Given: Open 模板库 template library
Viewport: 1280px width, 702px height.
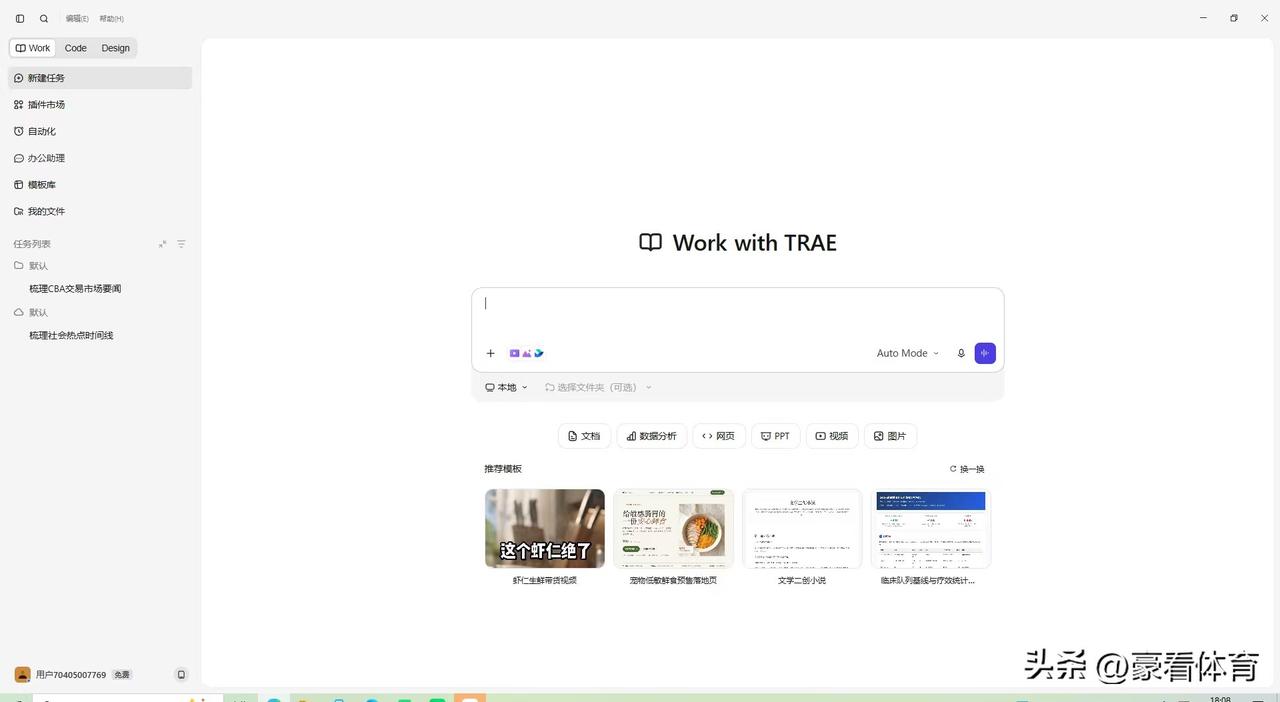Looking at the screenshot, I should coord(100,185).
